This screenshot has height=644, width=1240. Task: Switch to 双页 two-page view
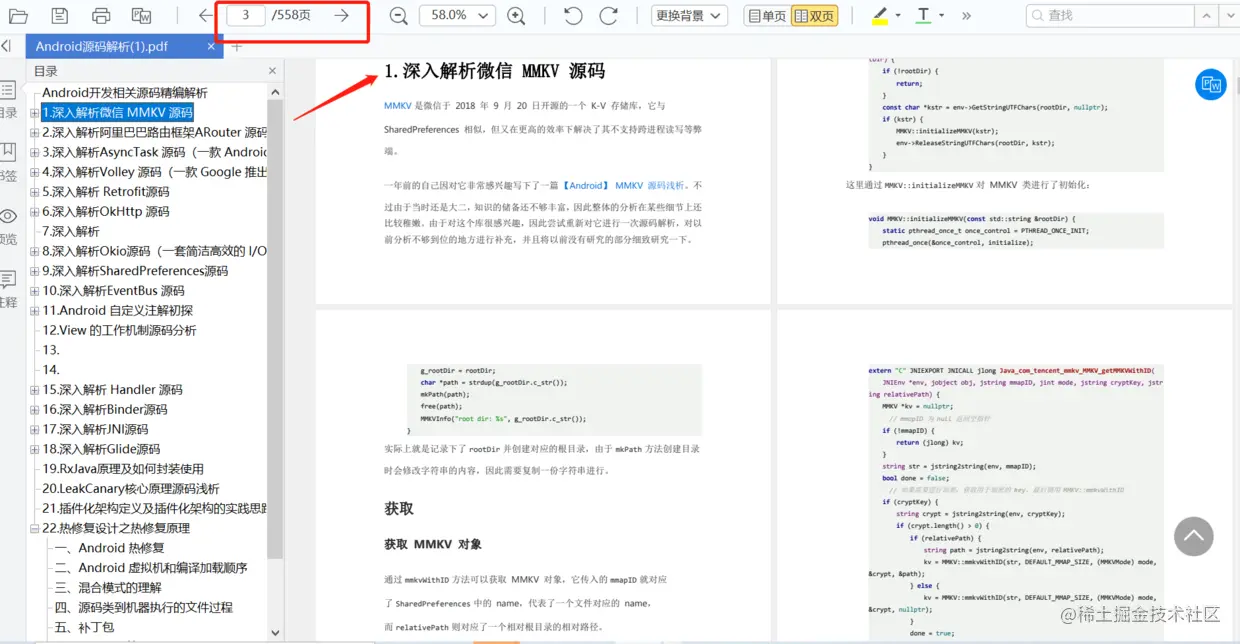pos(813,16)
